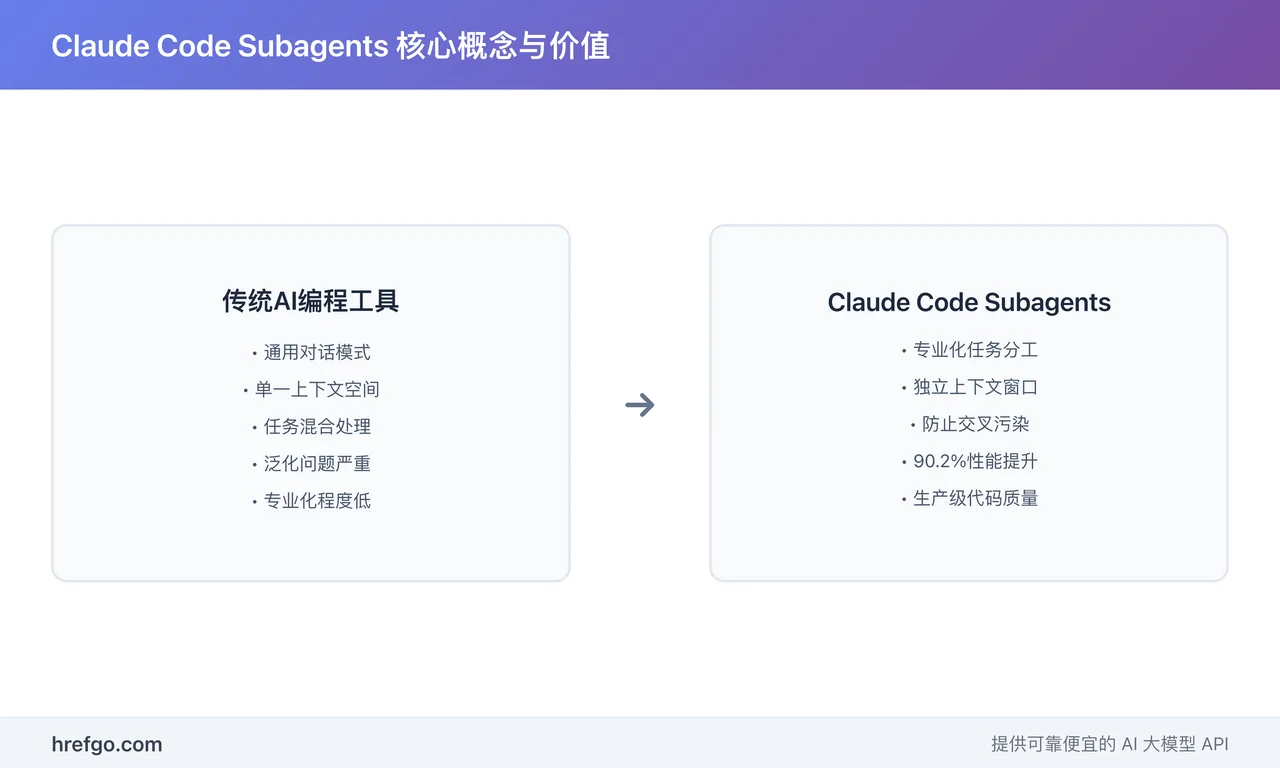Select the bullet '专业化程度低'

[311, 501]
